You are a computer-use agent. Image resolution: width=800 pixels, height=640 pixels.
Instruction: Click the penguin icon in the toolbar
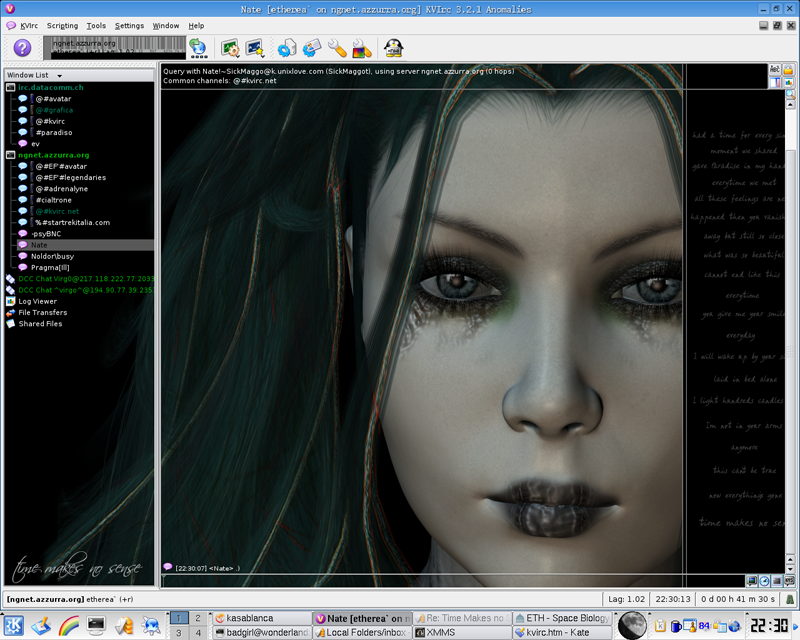click(393, 48)
